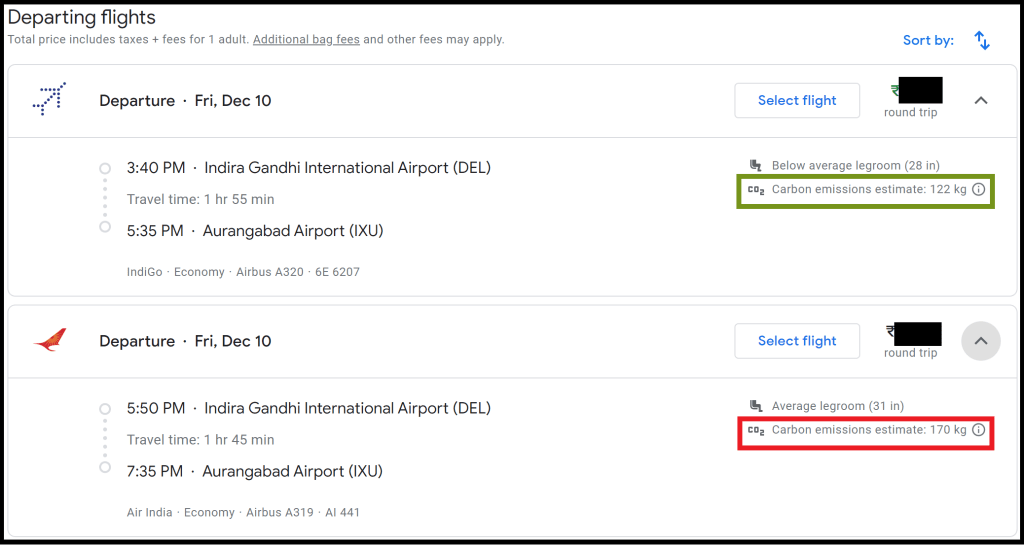The width and height of the screenshot is (1024, 545).
Task: Click the IndiGo Departure Fri, Dec 10 header
Action: [x=185, y=101]
